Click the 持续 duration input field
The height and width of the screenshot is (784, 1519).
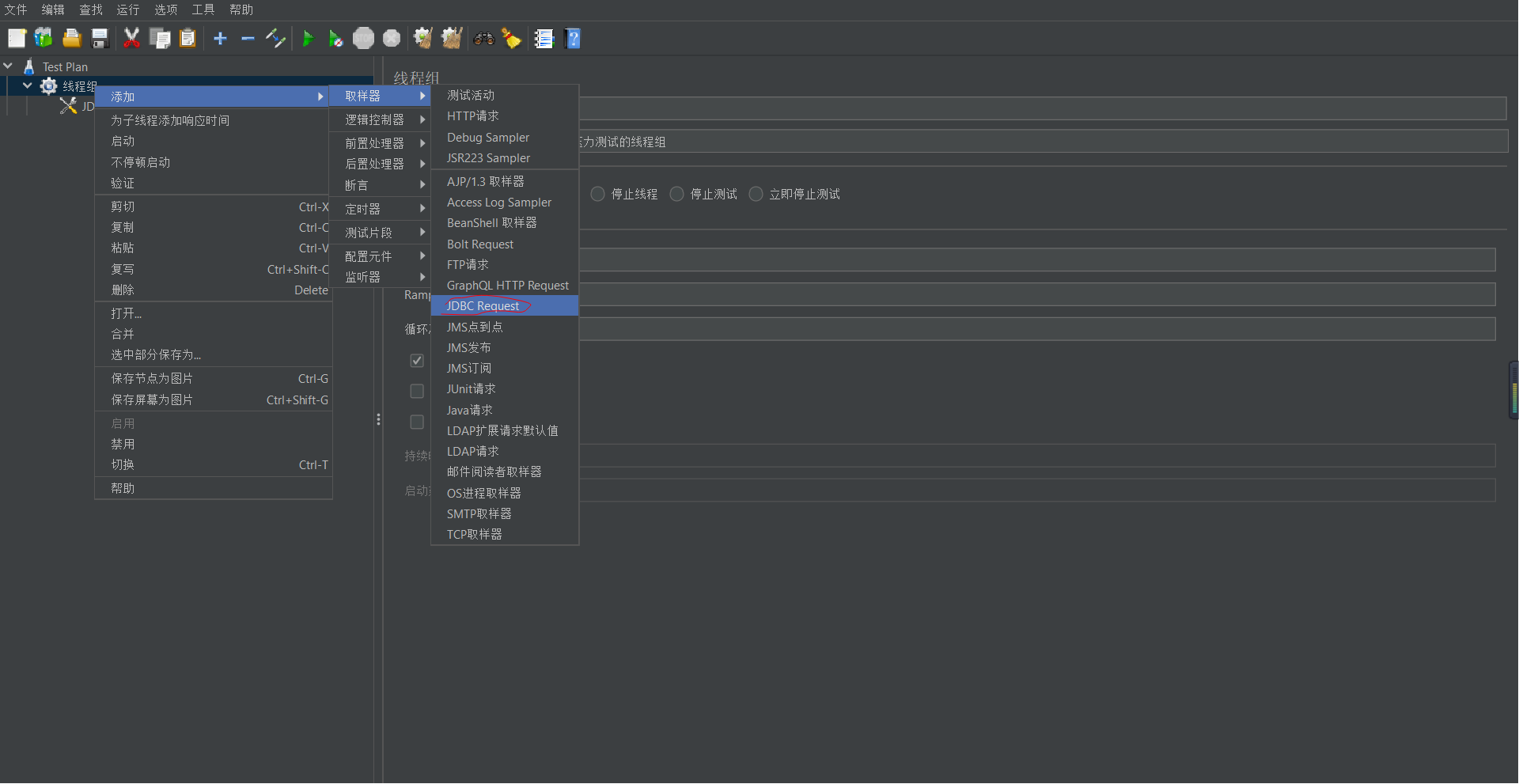click(x=1037, y=456)
